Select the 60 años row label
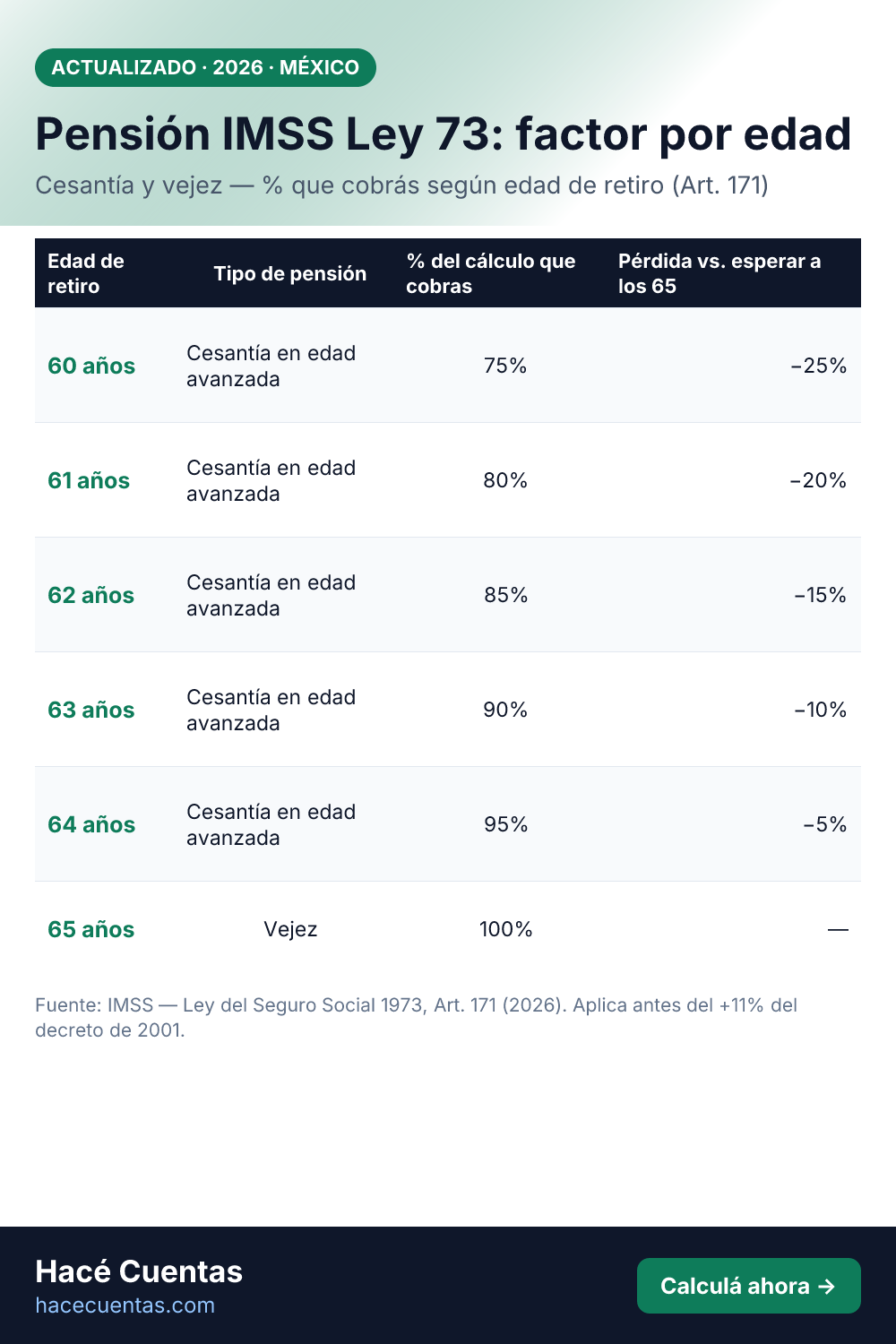This screenshot has width=896, height=1344. click(91, 366)
